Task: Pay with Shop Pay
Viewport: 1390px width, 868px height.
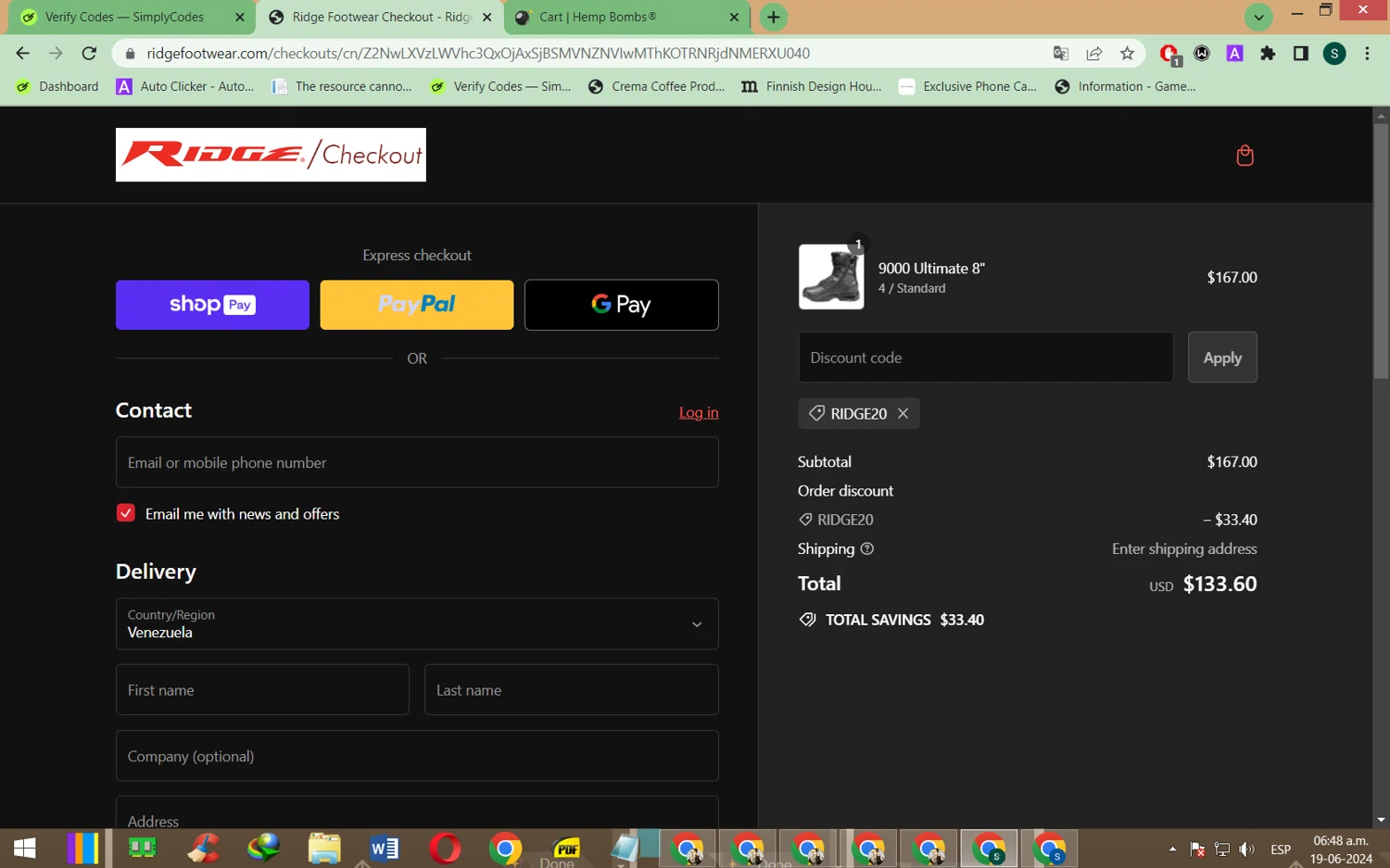Action: (x=212, y=305)
